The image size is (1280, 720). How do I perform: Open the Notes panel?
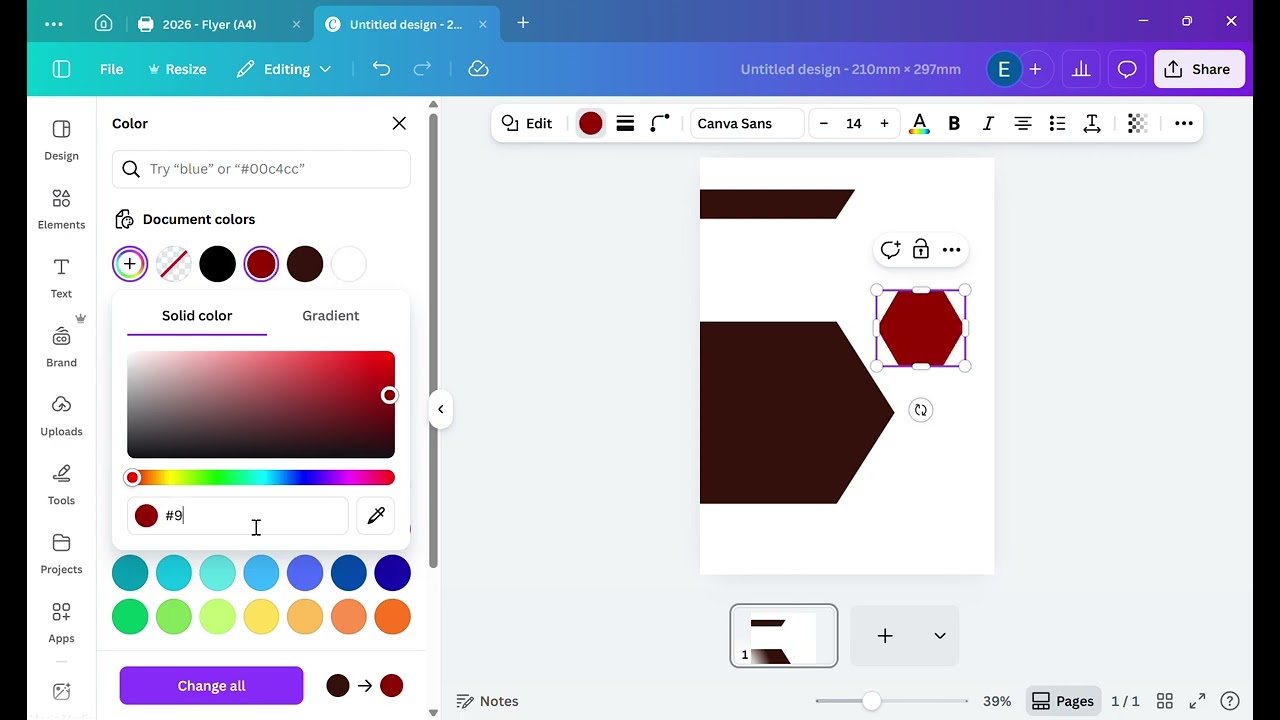point(487,701)
